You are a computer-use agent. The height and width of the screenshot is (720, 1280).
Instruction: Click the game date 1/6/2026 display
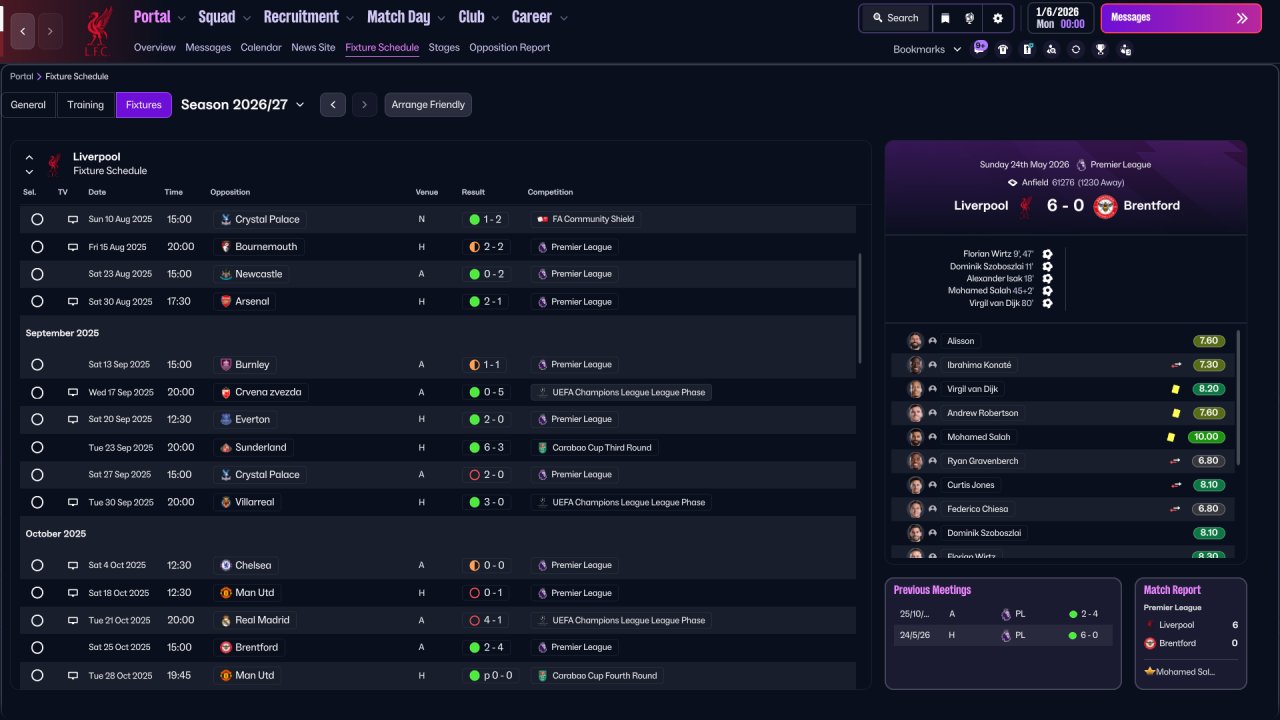coord(1060,18)
